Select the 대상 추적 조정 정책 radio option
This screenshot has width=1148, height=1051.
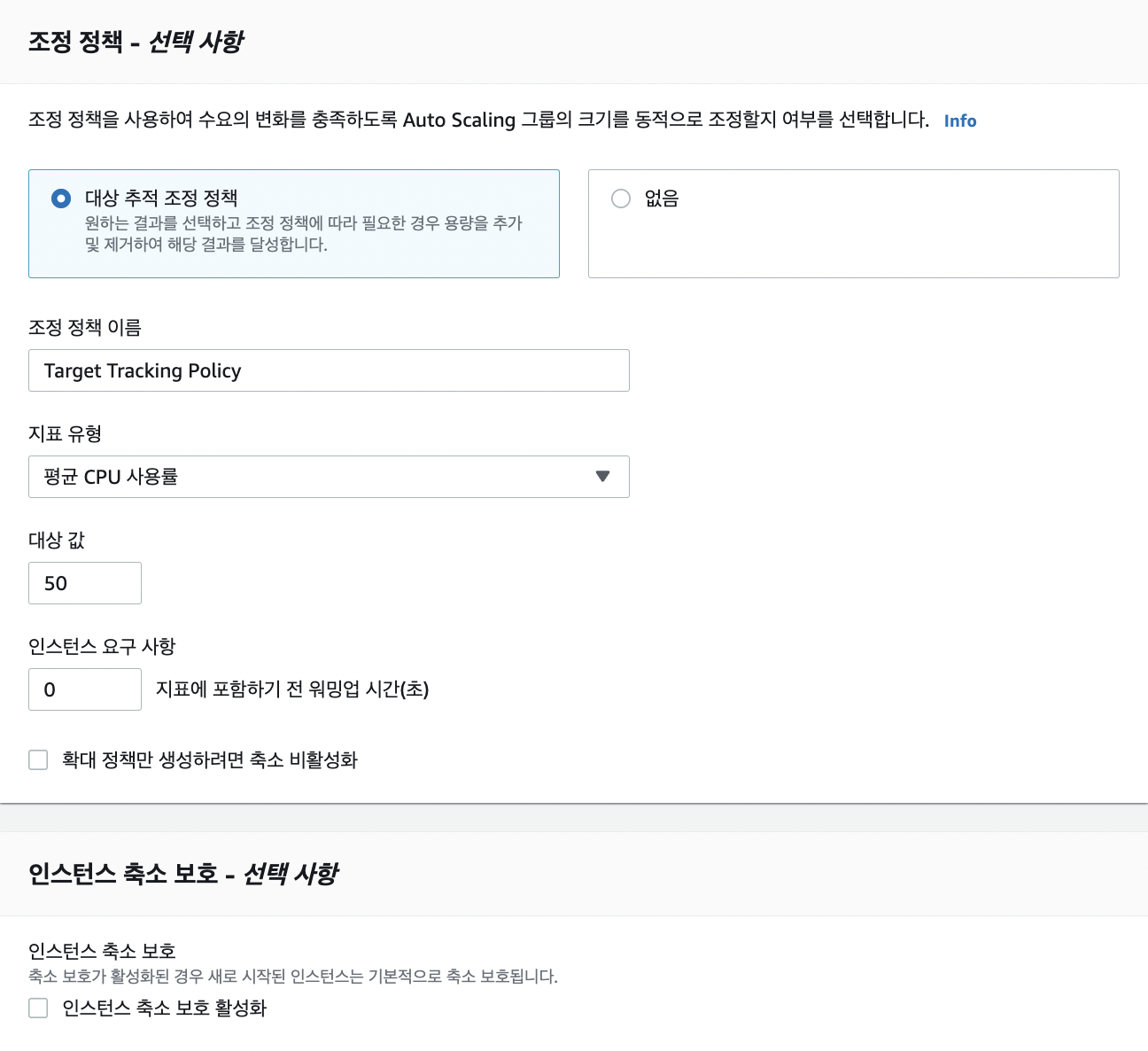[x=61, y=199]
